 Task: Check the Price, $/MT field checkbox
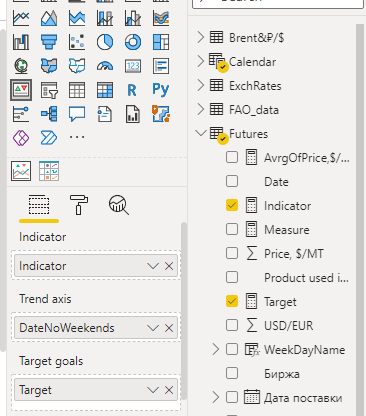tap(232, 253)
